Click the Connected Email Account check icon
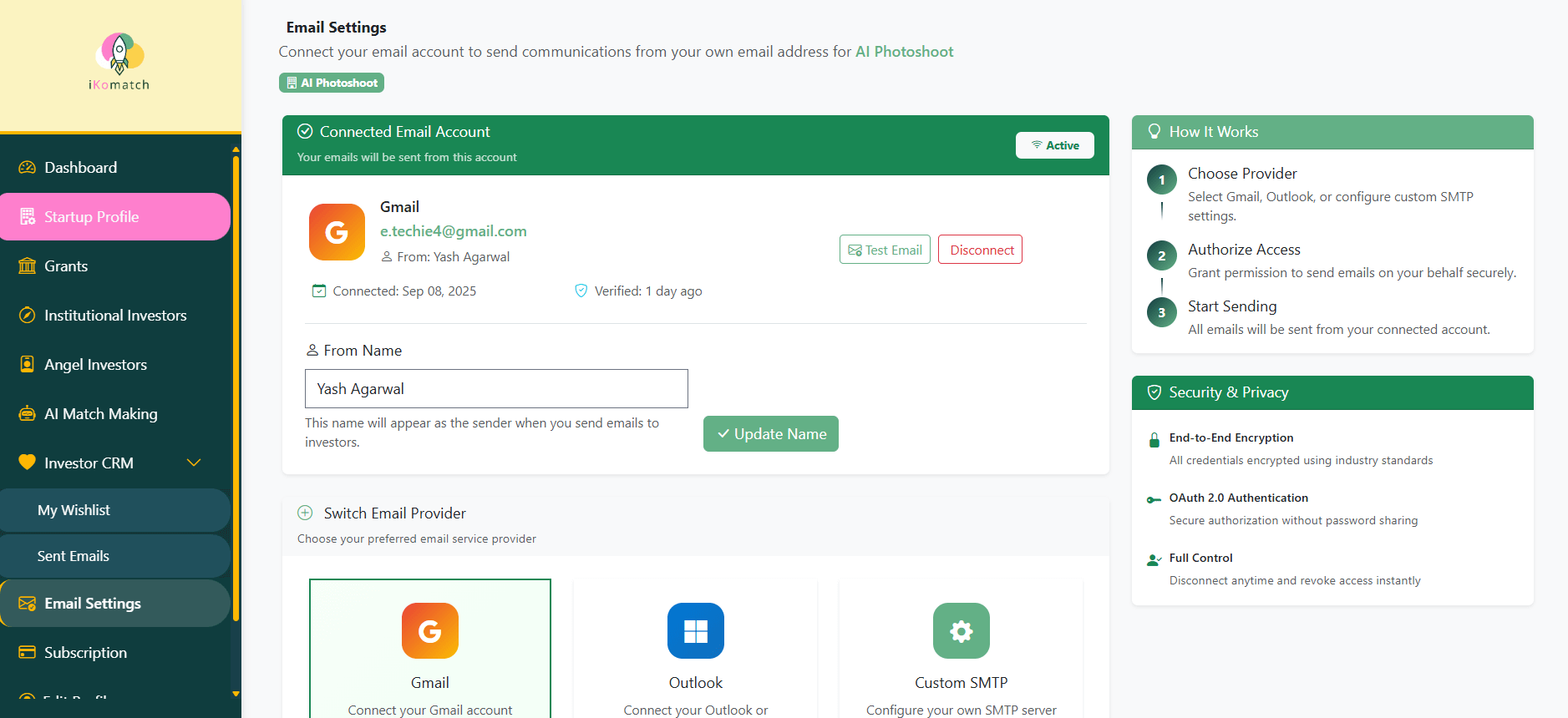 pos(305,131)
